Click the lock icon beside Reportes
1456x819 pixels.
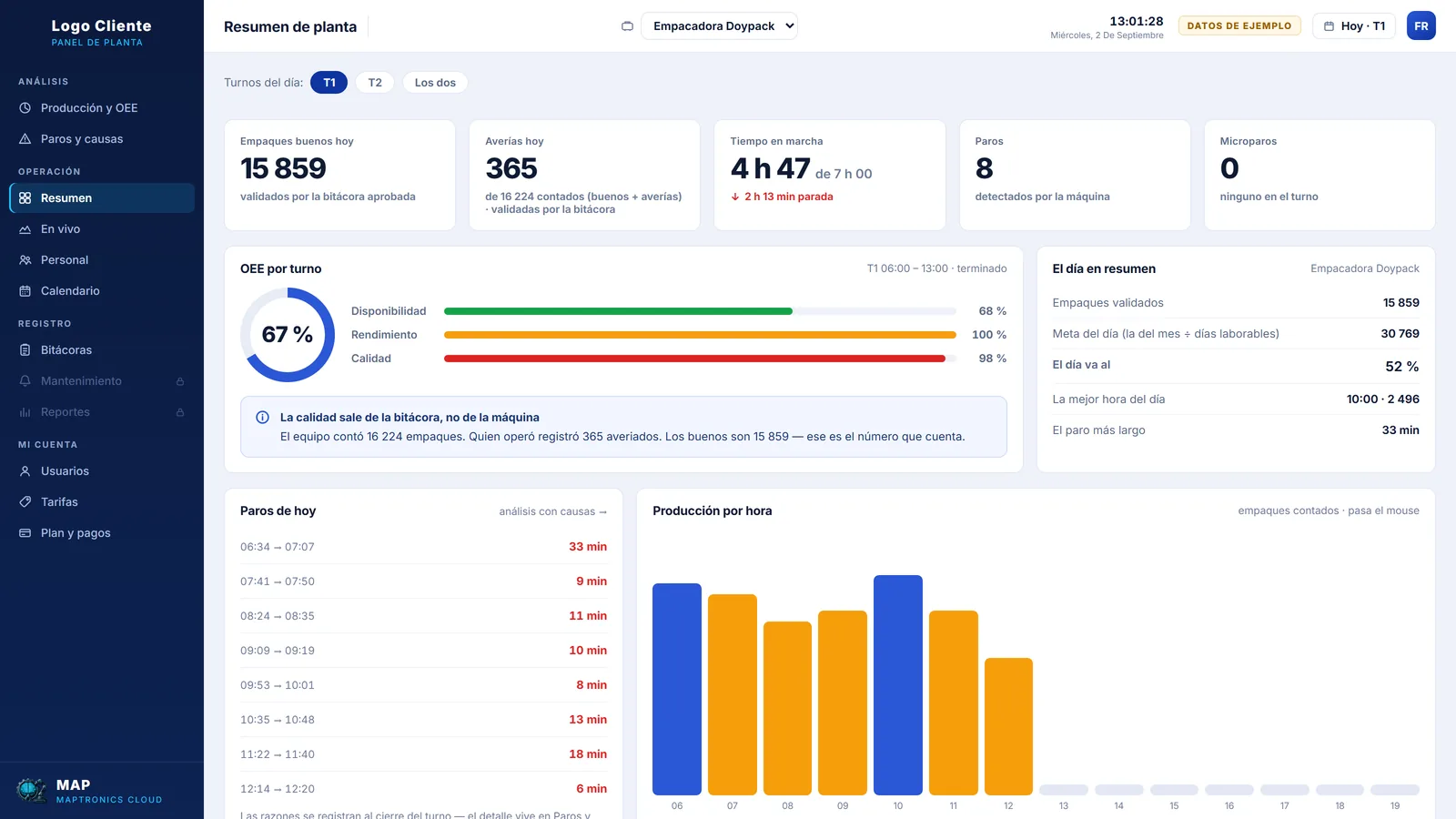(x=180, y=412)
